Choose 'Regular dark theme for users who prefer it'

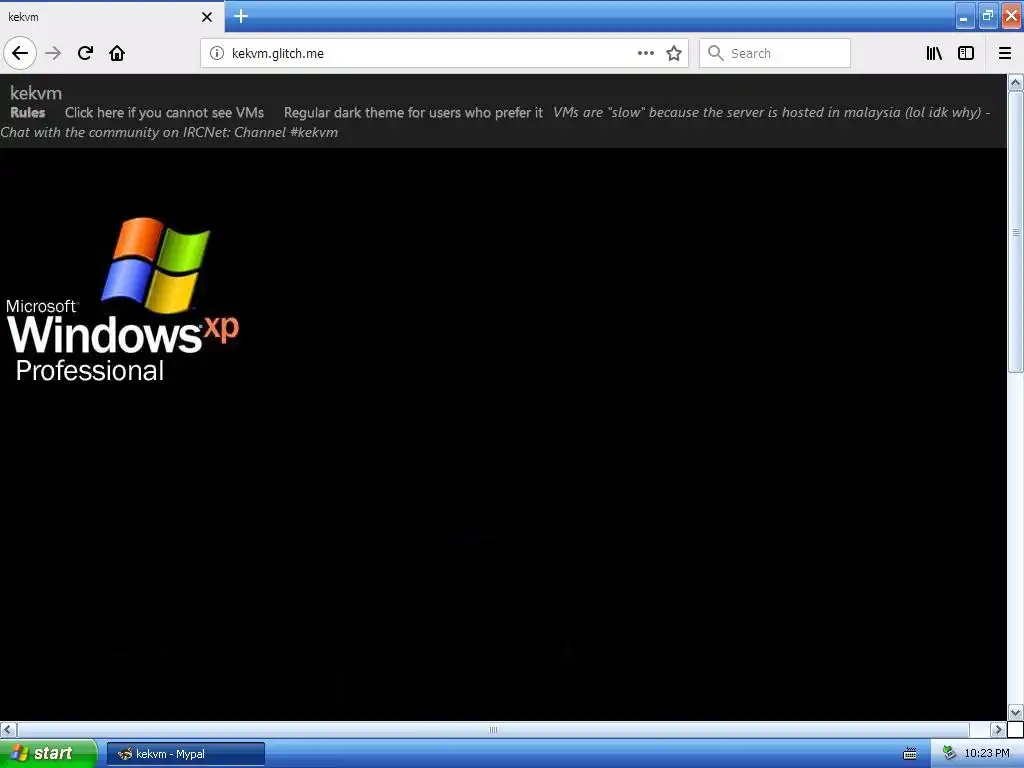413,112
